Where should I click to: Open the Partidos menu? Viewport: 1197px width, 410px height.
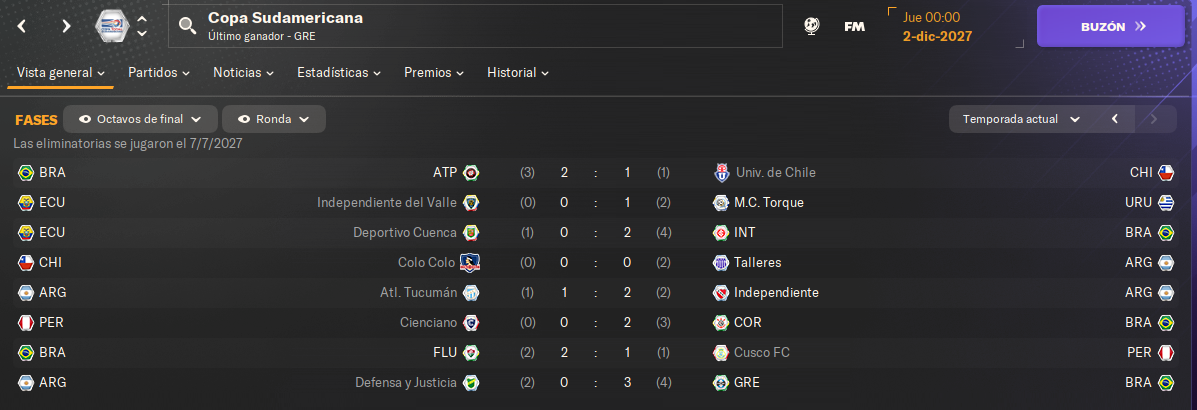tap(159, 73)
